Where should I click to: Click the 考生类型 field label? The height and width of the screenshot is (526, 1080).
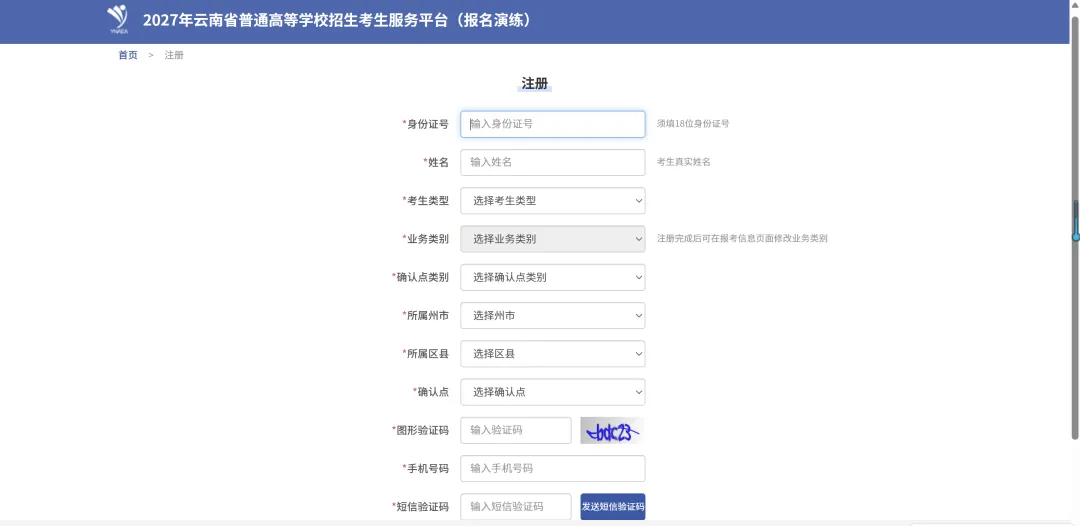click(x=426, y=201)
